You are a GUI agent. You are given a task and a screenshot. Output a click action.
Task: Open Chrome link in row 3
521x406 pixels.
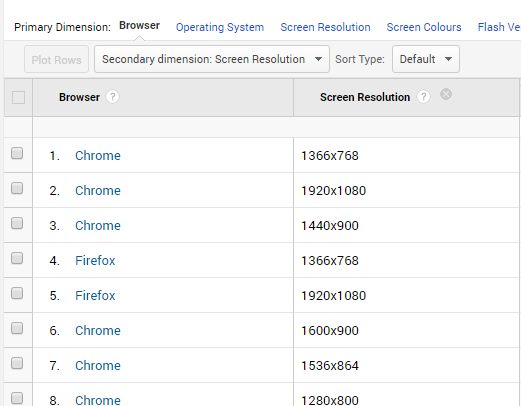point(98,226)
